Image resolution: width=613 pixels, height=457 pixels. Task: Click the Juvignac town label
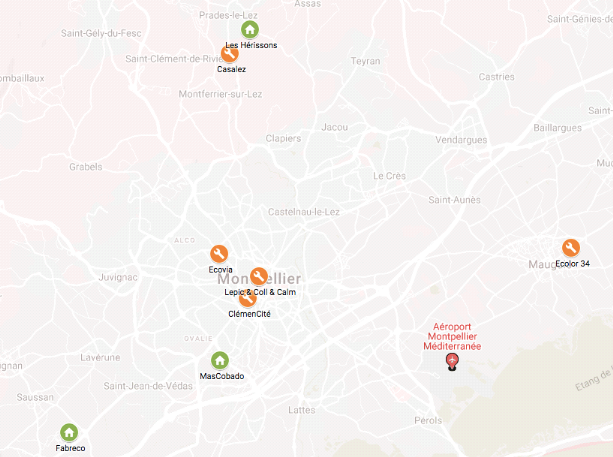pos(118,278)
